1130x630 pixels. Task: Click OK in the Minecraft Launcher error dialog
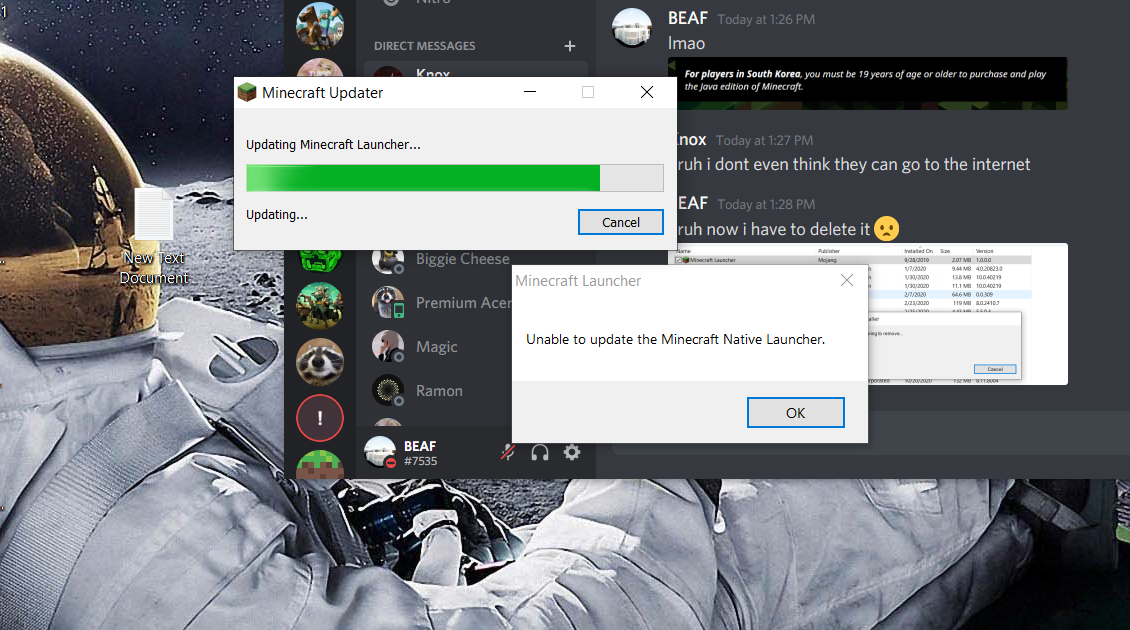click(x=796, y=412)
